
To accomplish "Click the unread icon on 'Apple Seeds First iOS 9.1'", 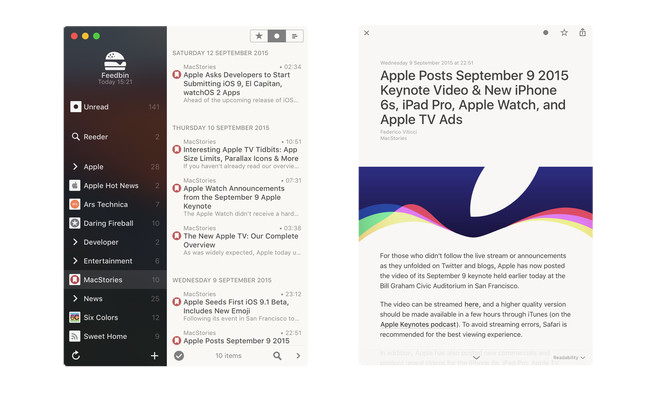I will (177, 302).
